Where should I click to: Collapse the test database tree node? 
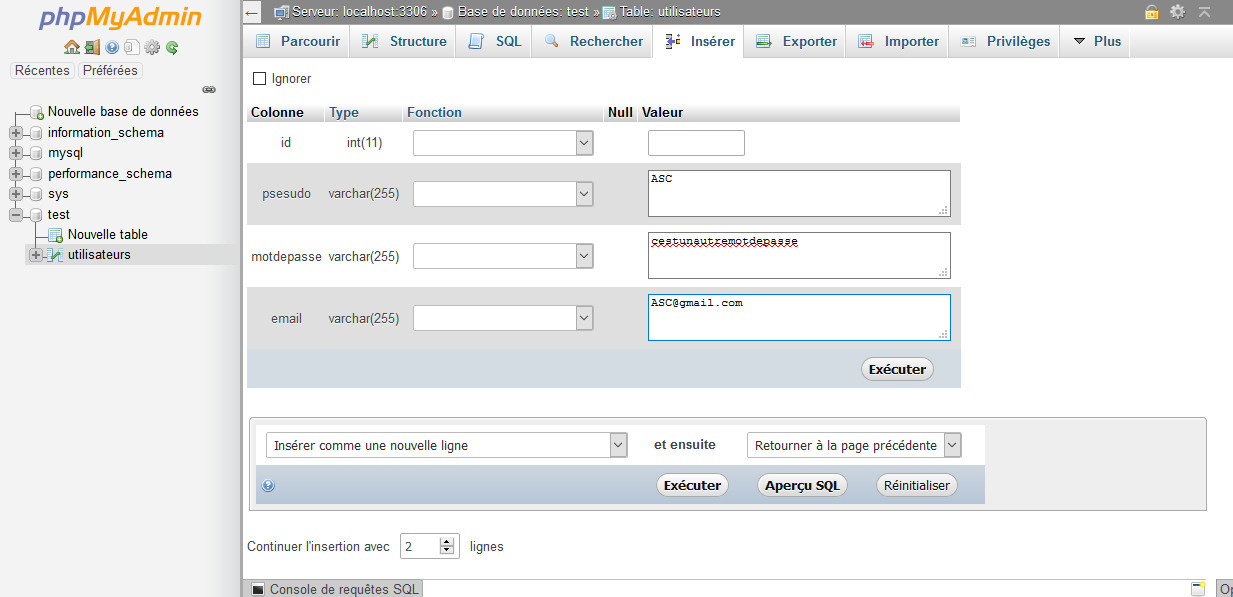pos(16,214)
